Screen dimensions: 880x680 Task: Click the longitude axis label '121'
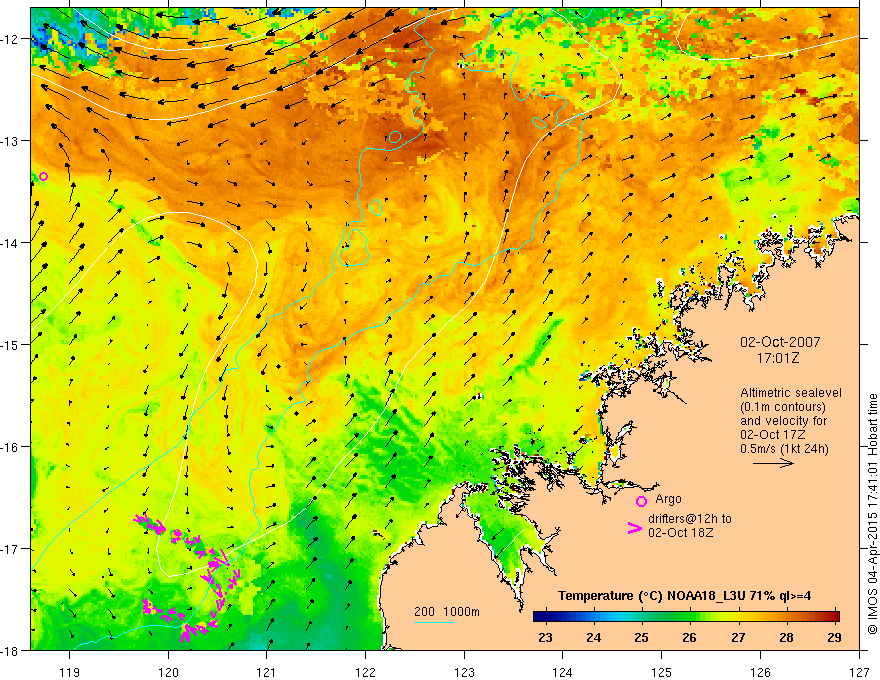coord(267,672)
